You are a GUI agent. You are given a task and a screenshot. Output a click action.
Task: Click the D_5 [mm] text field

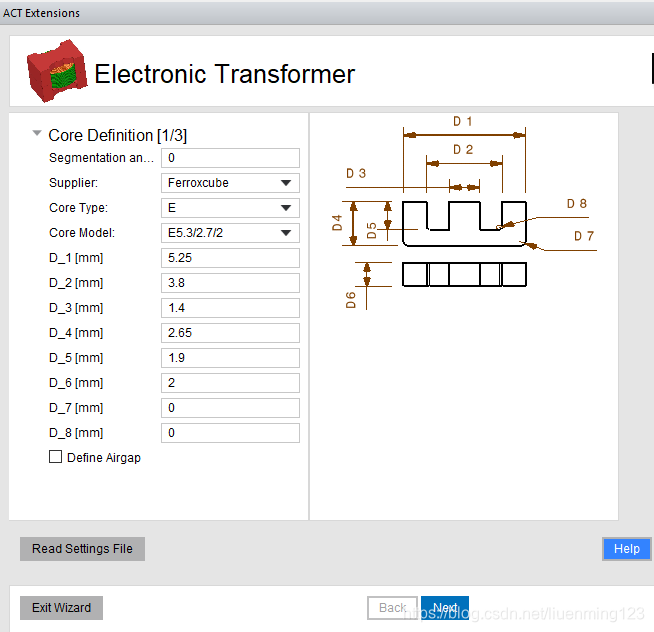tap(230, 358)
